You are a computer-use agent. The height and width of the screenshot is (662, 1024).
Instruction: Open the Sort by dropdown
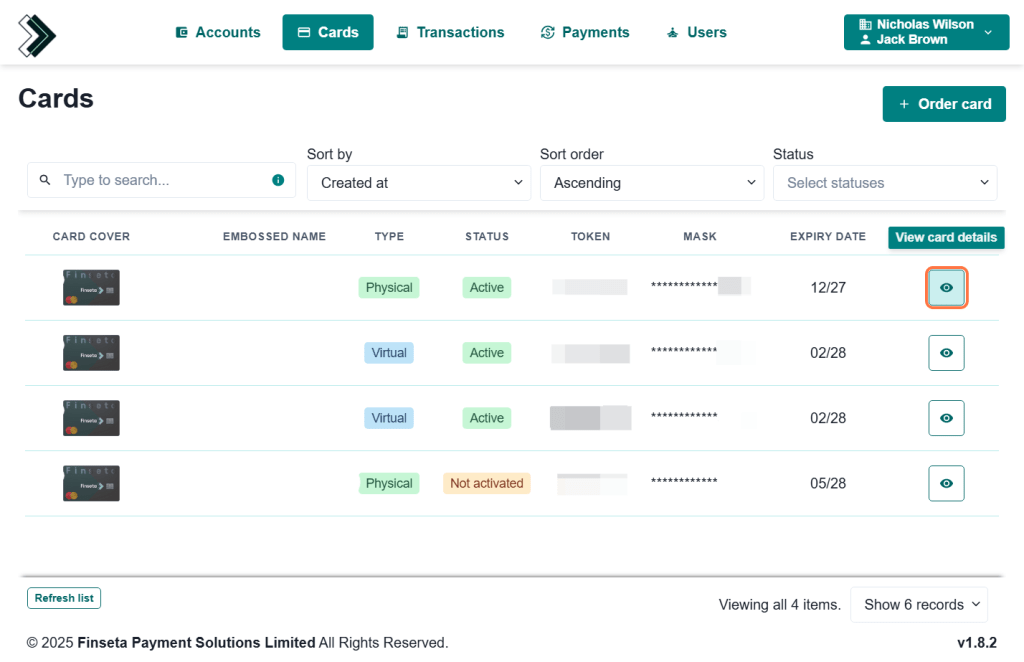(x=419, y=183)
